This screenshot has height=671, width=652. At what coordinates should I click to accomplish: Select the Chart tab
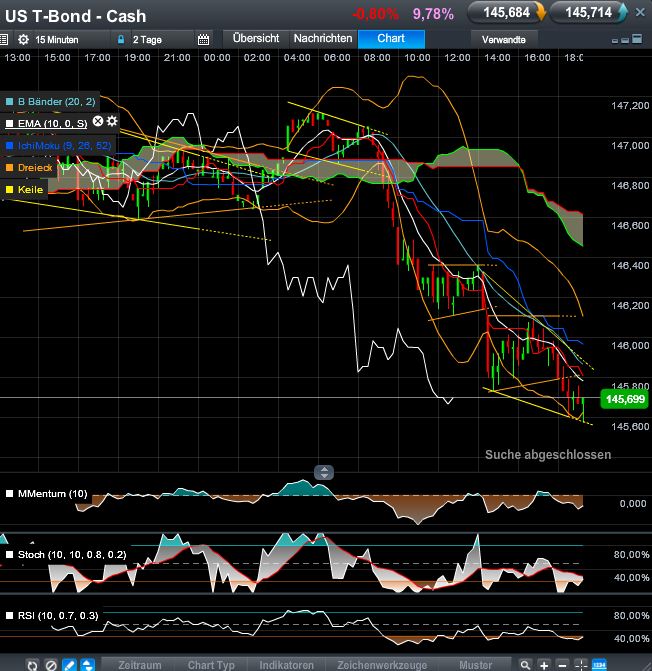[391, 39]
